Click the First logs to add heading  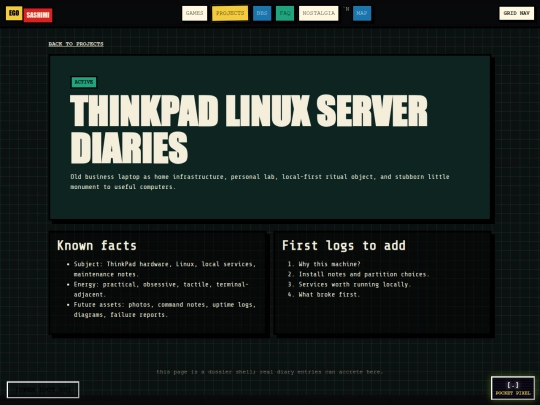(x=344, y=246)
